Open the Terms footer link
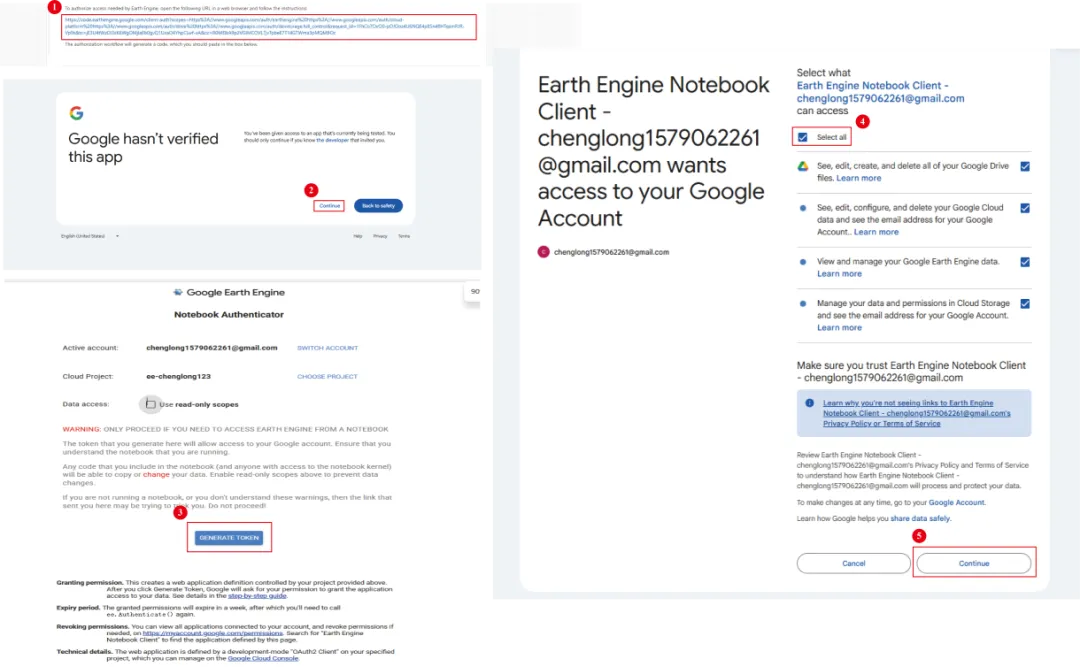Screen dimensions: 1080x667 point(404,236)
